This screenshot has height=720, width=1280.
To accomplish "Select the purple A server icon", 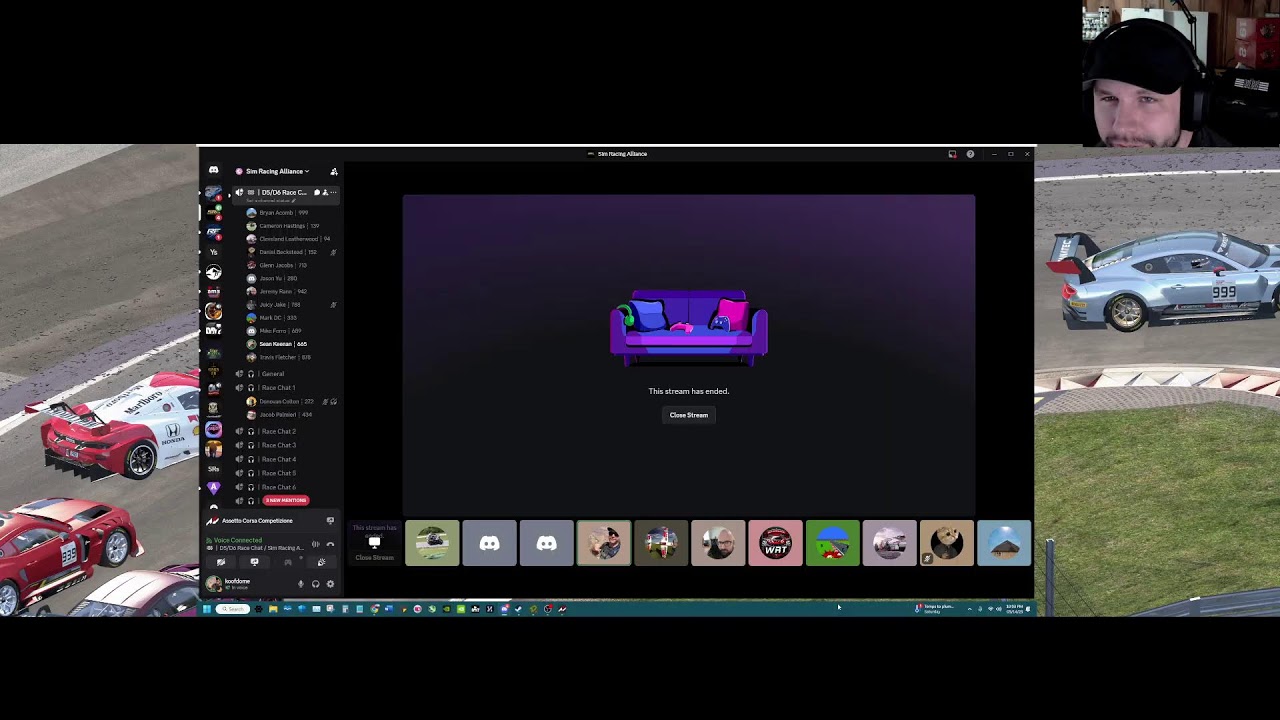I will [x=213, y=487].
